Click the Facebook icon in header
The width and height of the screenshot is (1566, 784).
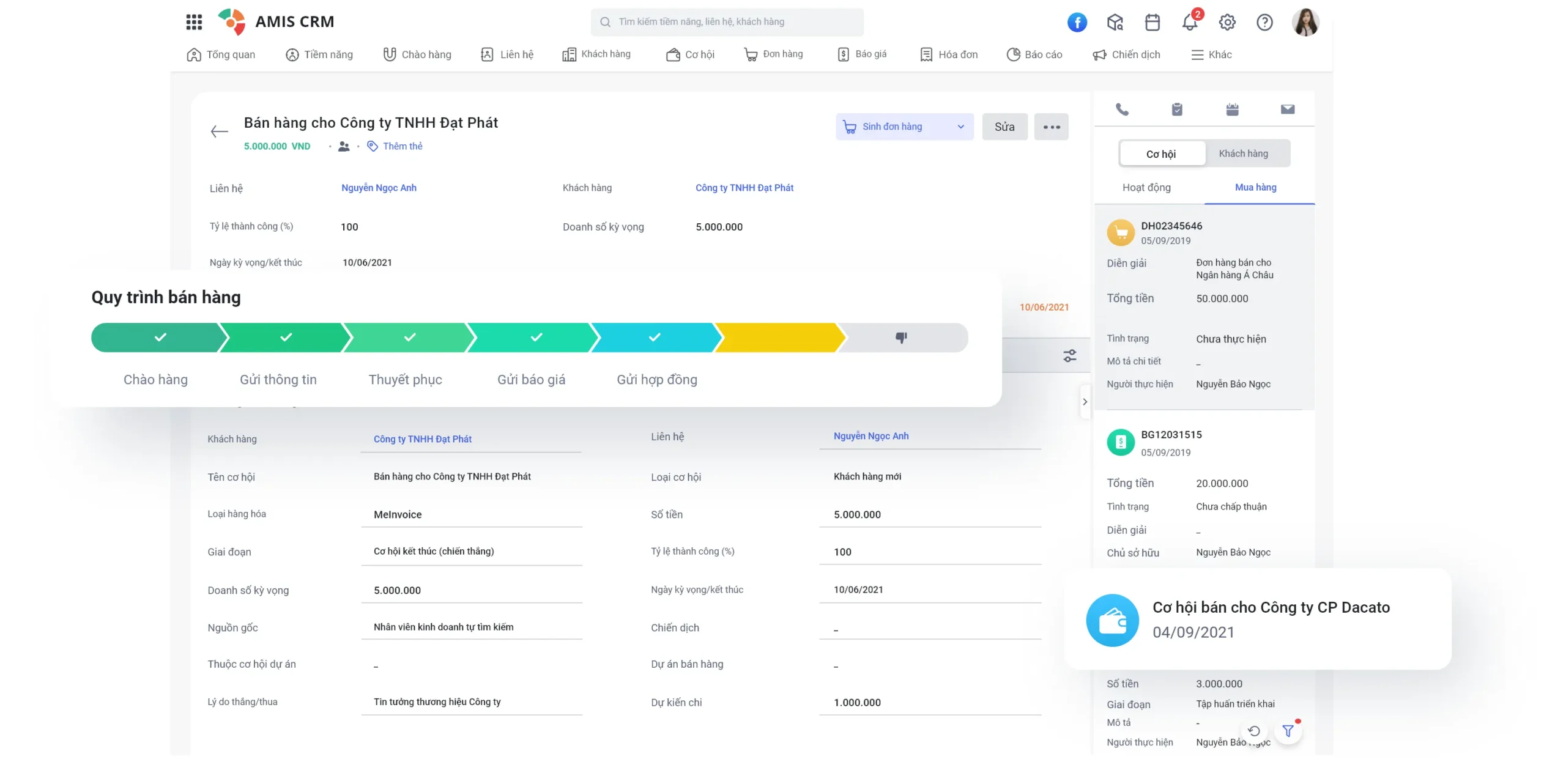point(1077,23)
